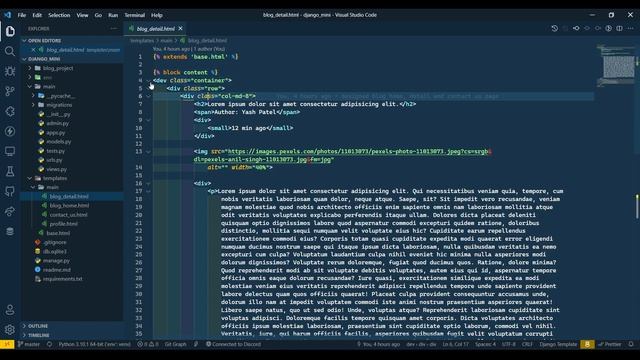Open the Source Control view
640x360 pixels.
10,91
